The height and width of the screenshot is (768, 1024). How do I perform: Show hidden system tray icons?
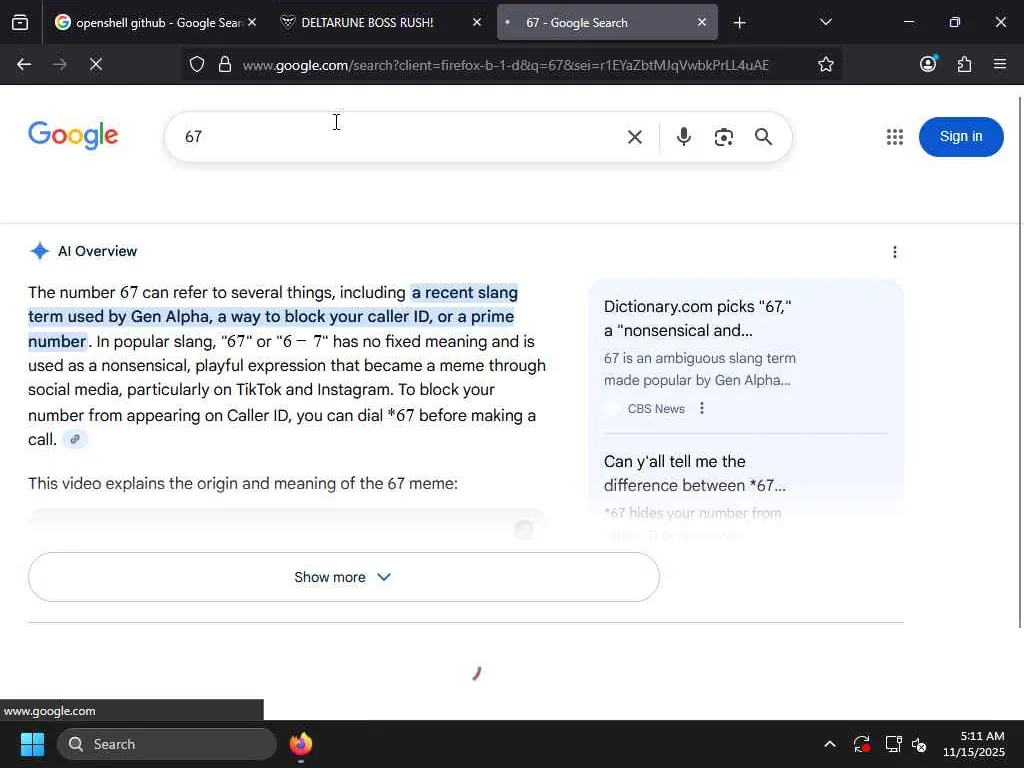click(x=829, y=744)
